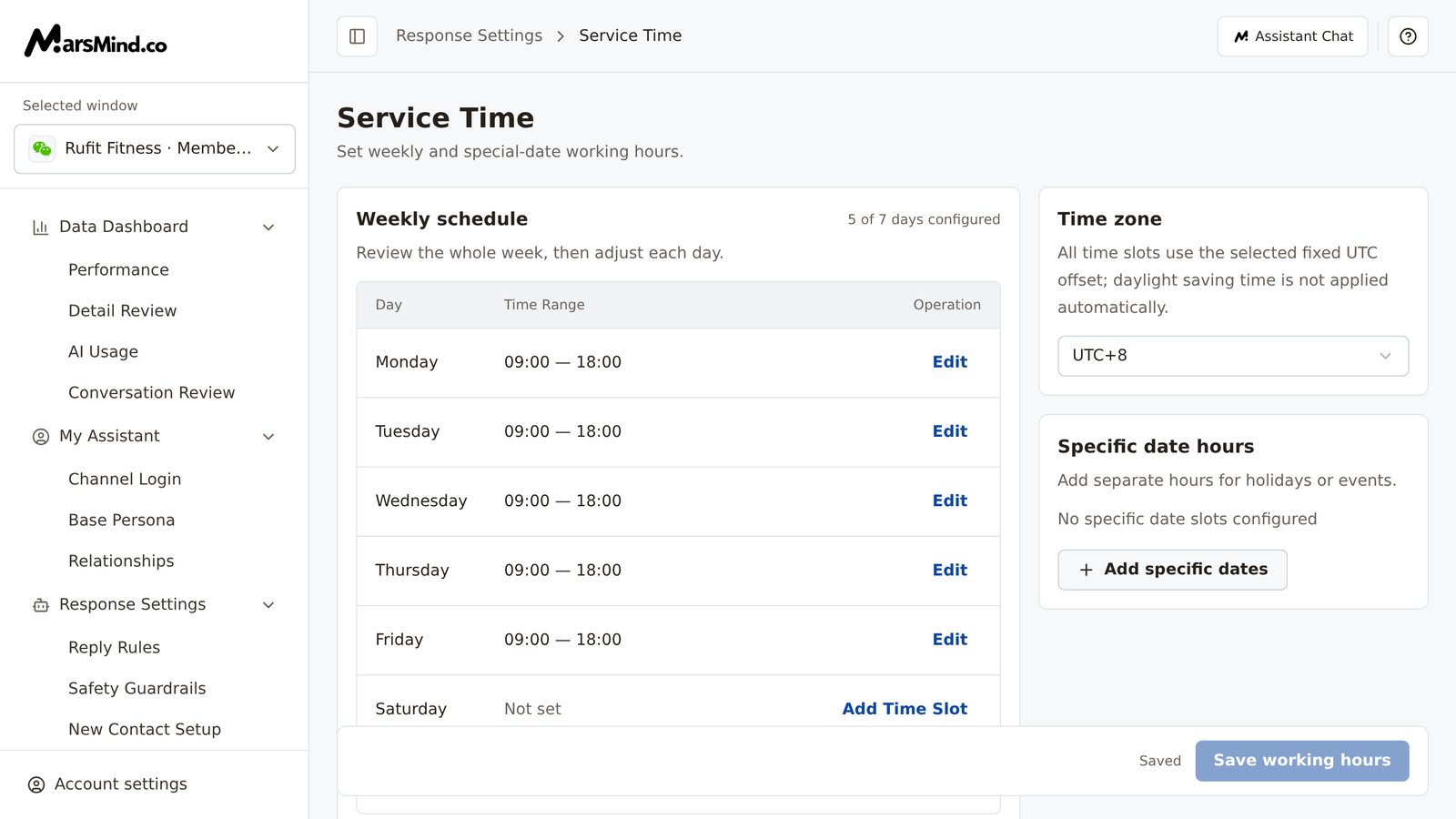Click Save working hours button
Screen dimensions: 1456x819
coord(1301,761)
